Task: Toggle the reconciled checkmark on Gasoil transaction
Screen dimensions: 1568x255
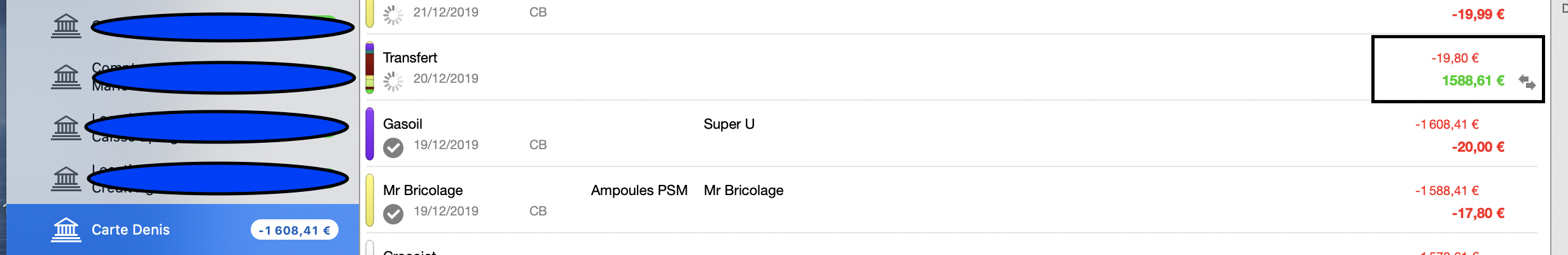Action: coord(393,148)
